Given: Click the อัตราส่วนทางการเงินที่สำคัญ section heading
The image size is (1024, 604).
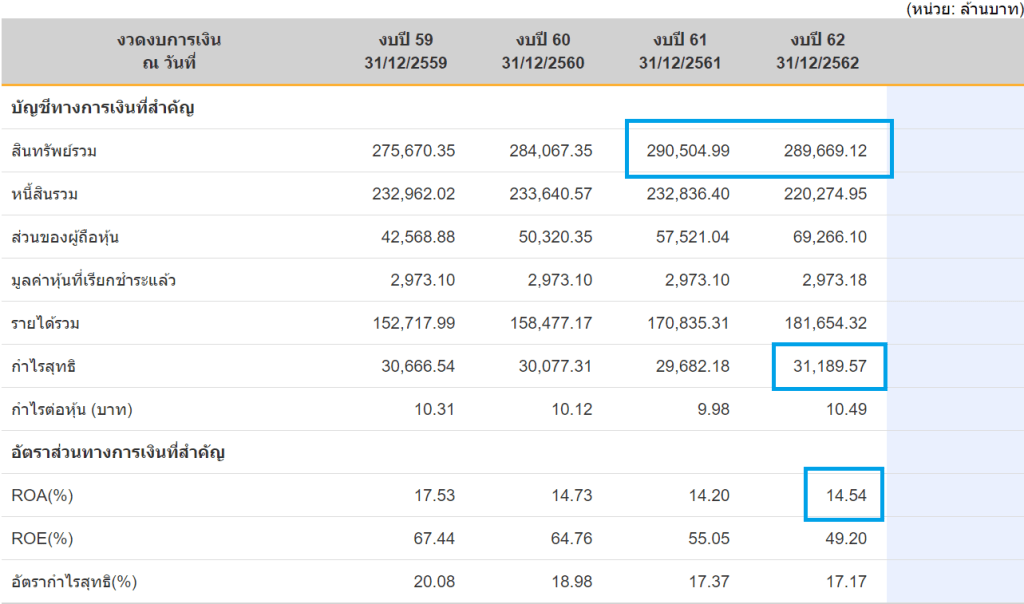Looking at the screenshot, I should point(117,452).
